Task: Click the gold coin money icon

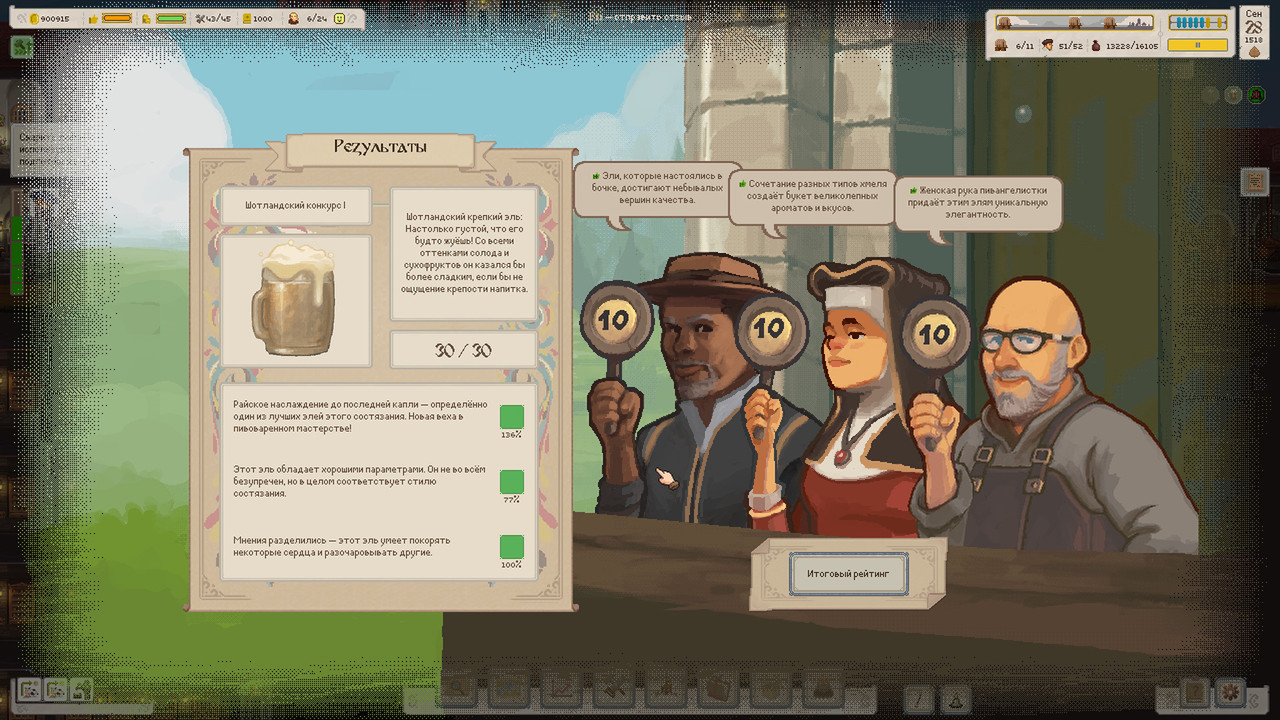Action: pos(34,18)
